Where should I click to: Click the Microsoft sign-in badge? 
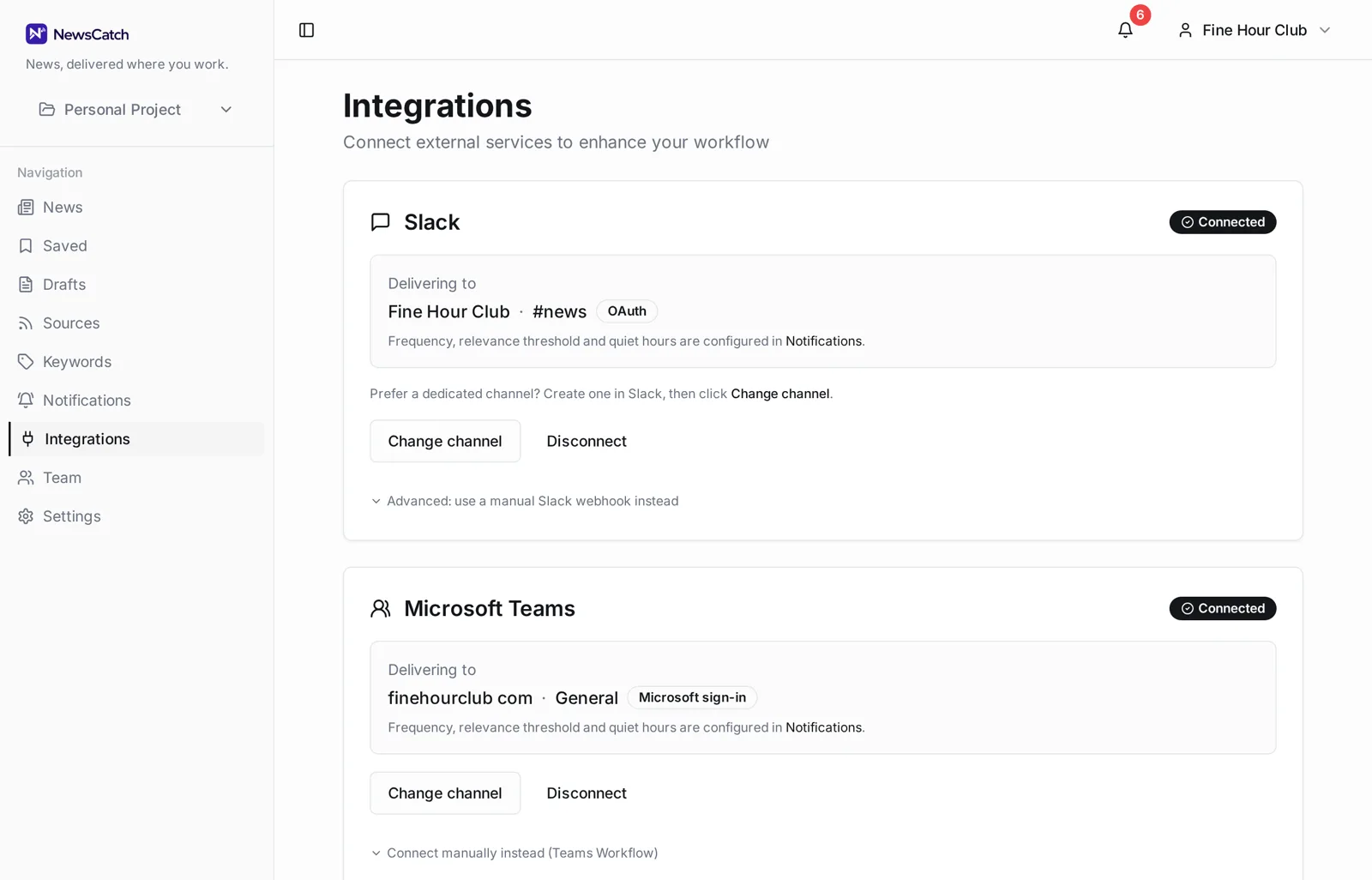click(x=692, y=697)
